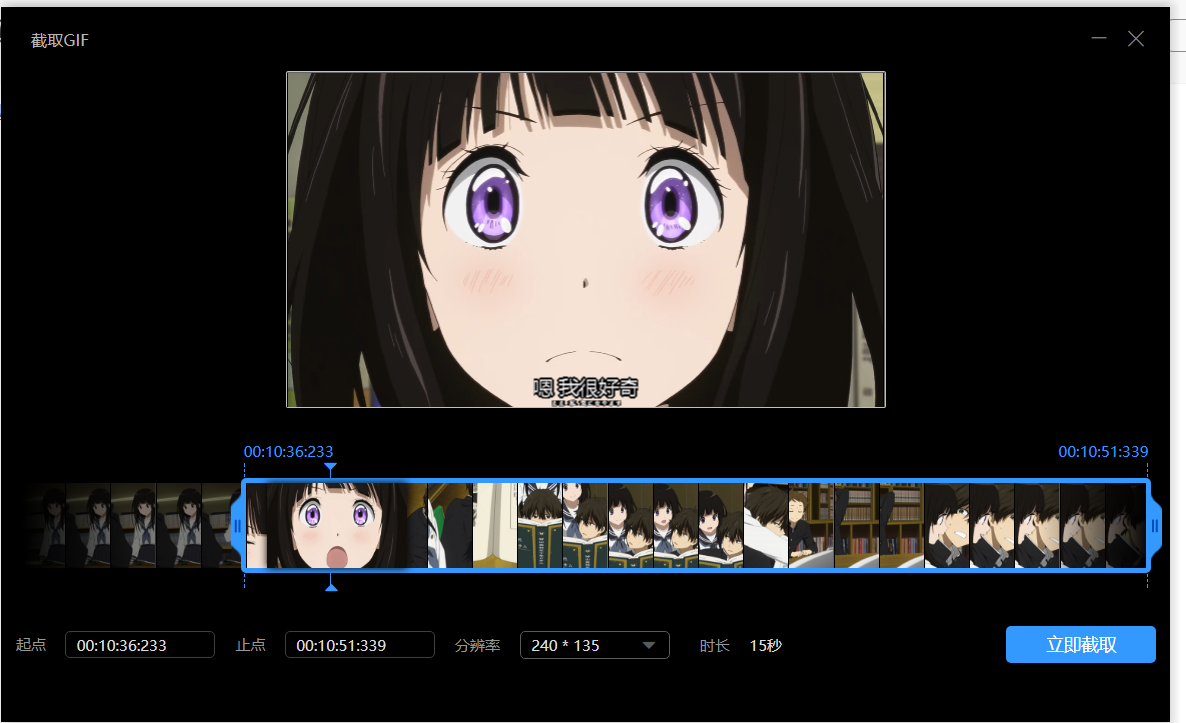Click the 止点 end time input field
The height and width of the screenshot is (723, 1186).
(360, 645)
